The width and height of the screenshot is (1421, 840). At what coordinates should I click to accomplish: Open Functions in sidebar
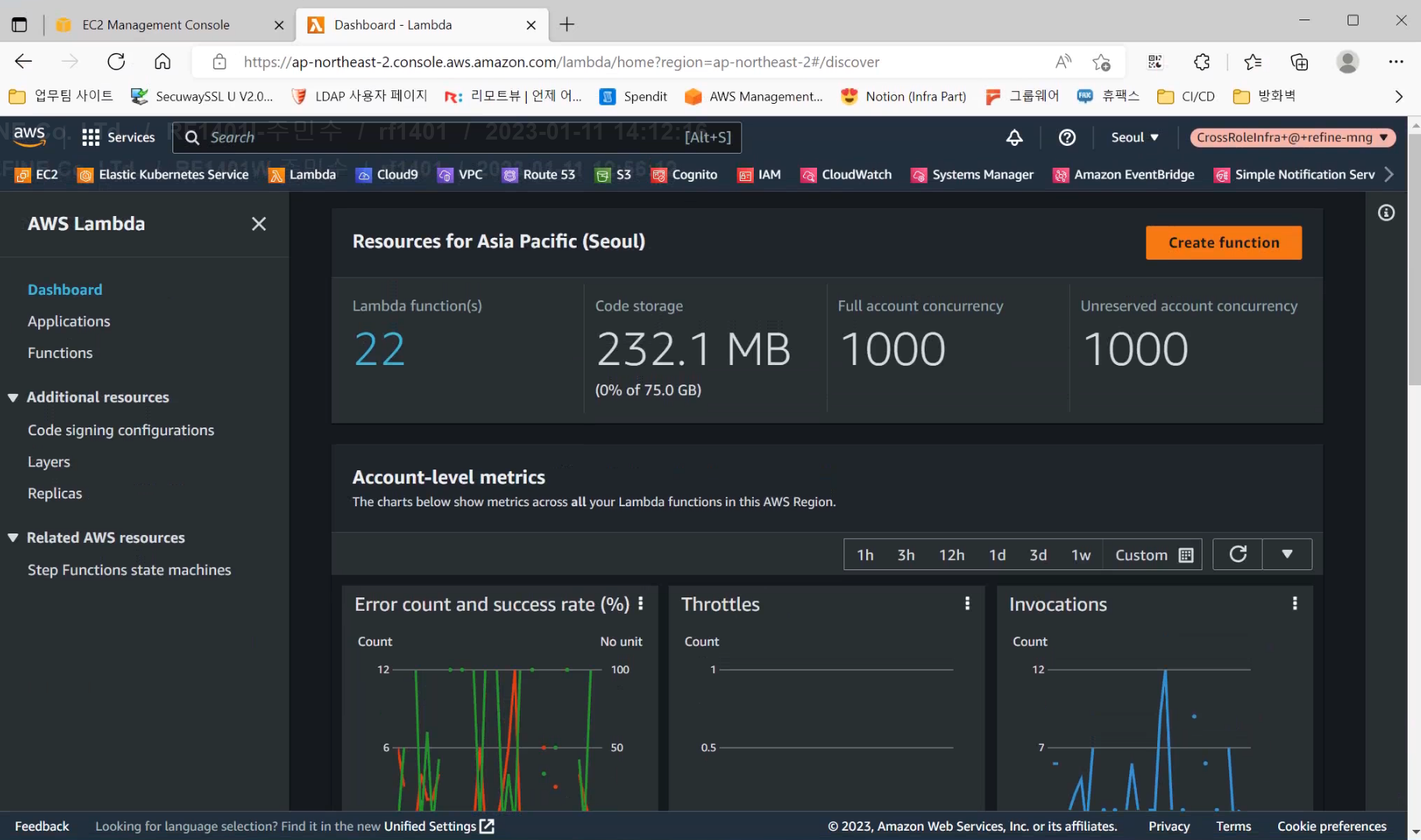click(x=60, y=353)
